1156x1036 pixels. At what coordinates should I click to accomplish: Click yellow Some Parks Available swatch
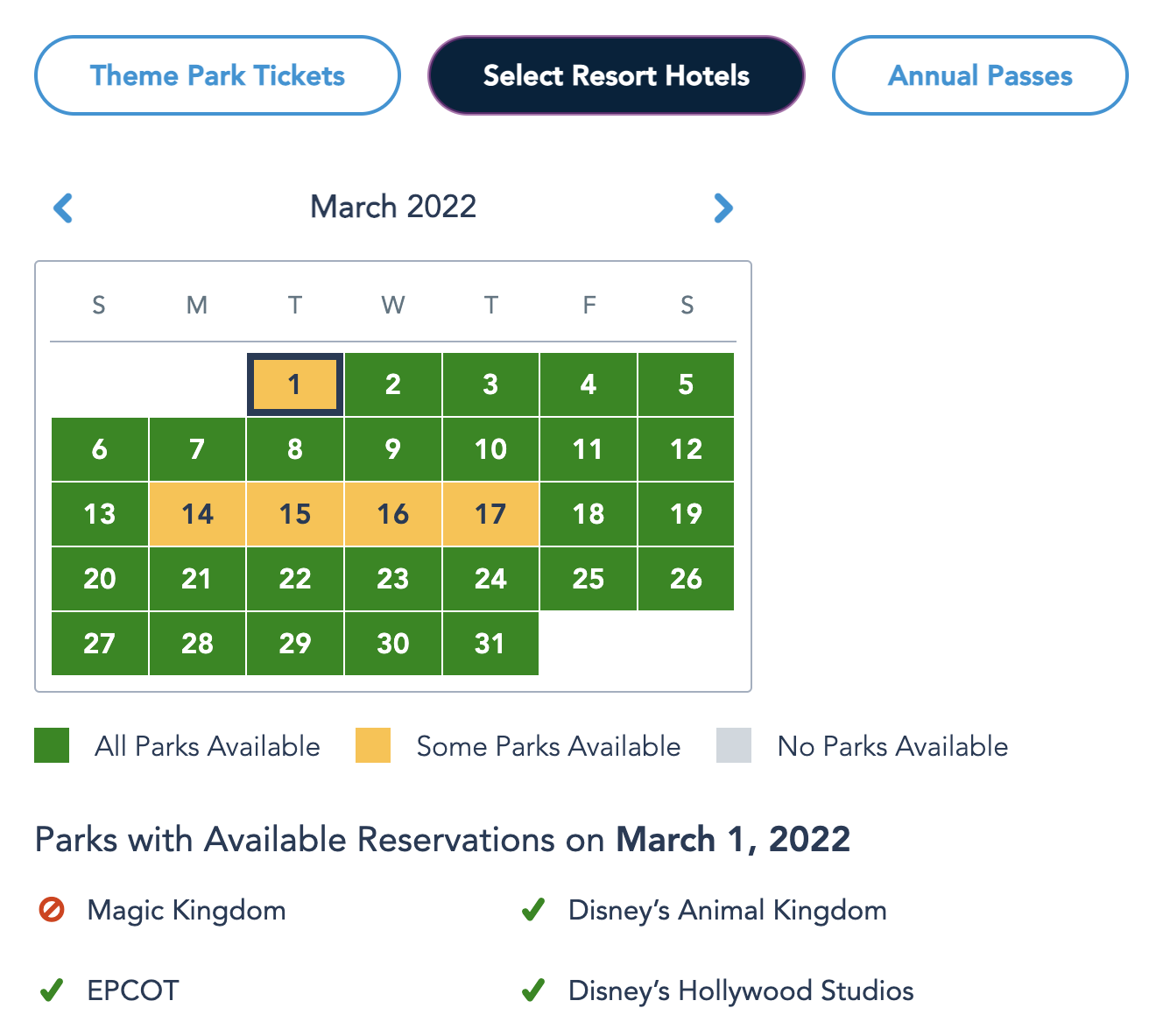click(373, 745)
